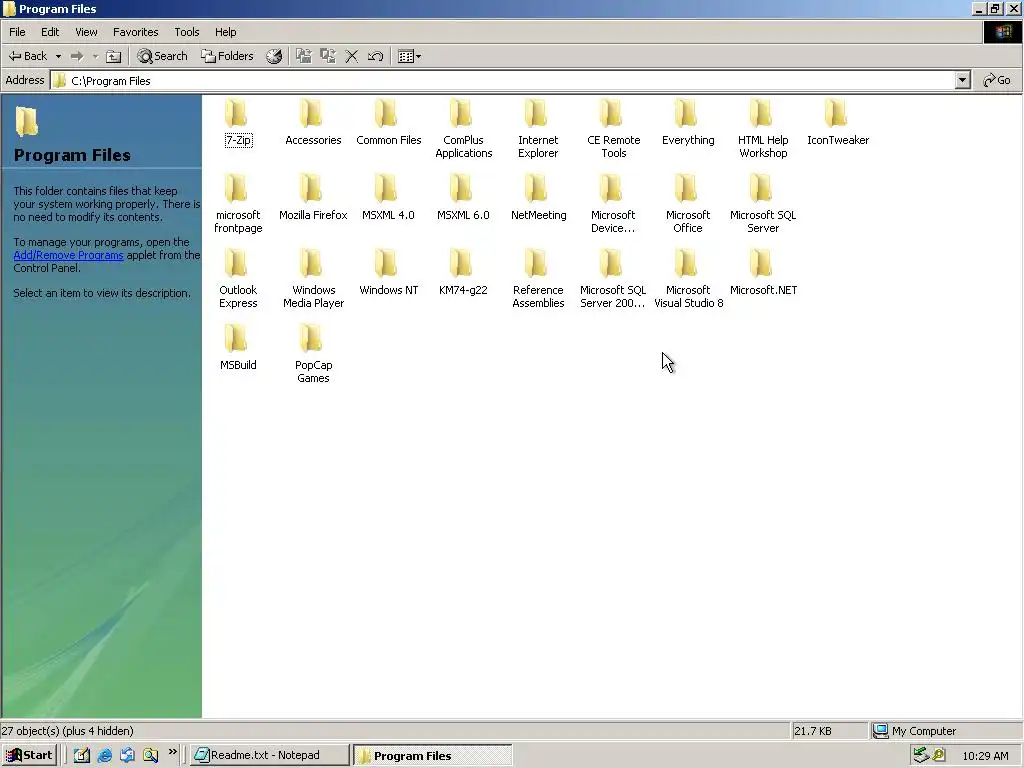1024x768 pixels.
Task: Open the Edit menu
Action: 50,32
